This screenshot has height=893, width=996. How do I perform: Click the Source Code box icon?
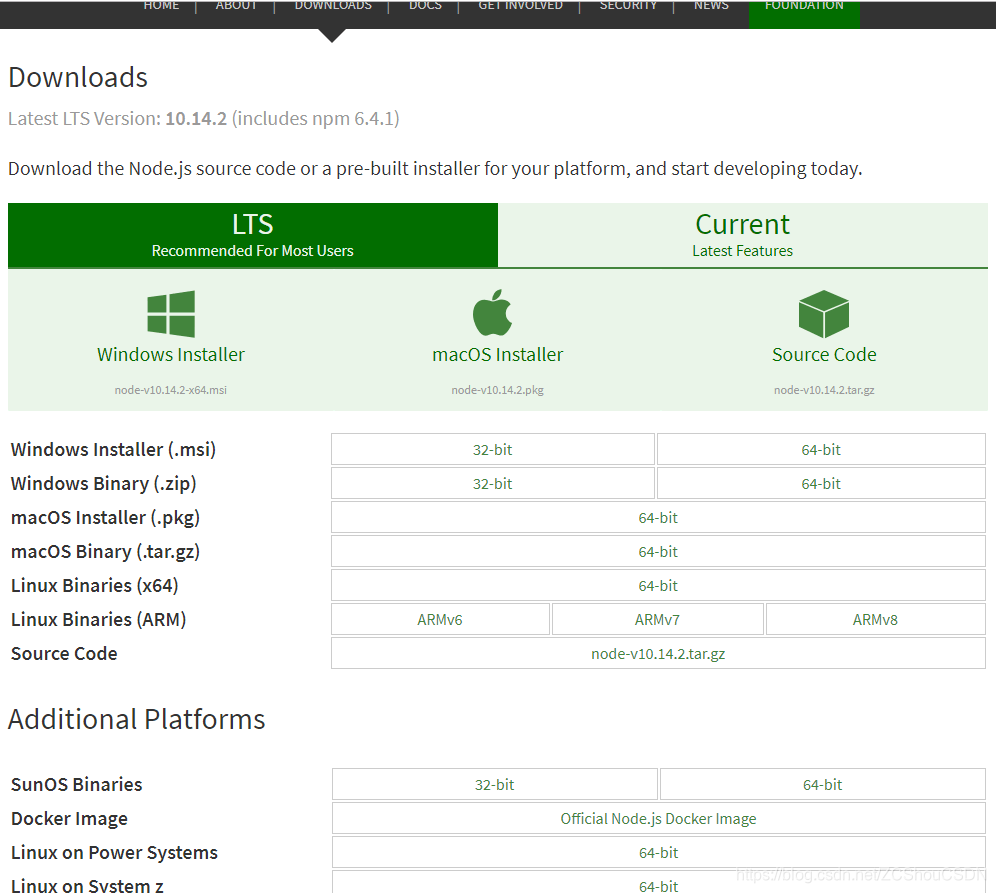[824, 314]
